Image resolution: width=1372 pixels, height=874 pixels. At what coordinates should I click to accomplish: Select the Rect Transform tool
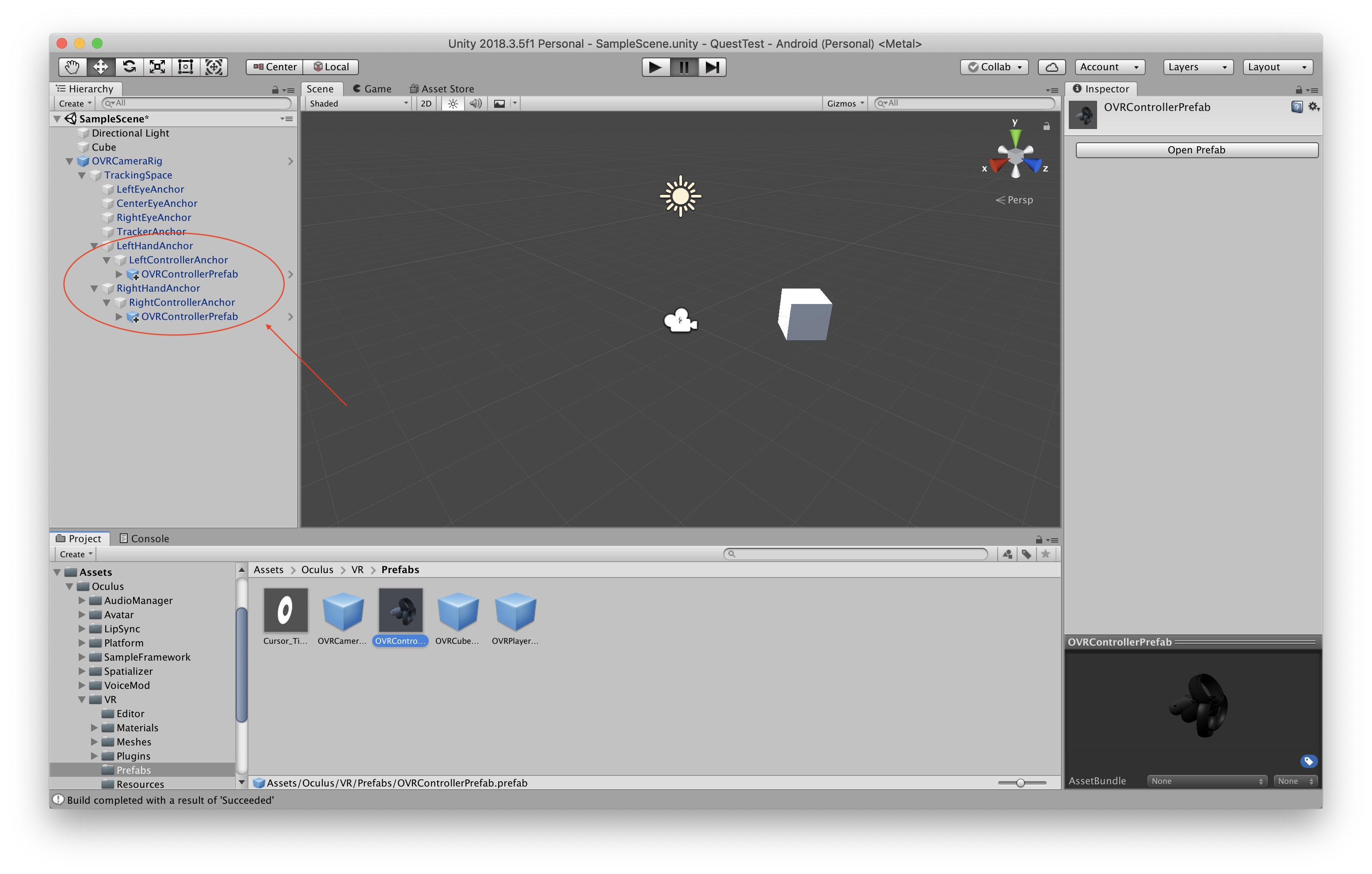coord(186,67)
